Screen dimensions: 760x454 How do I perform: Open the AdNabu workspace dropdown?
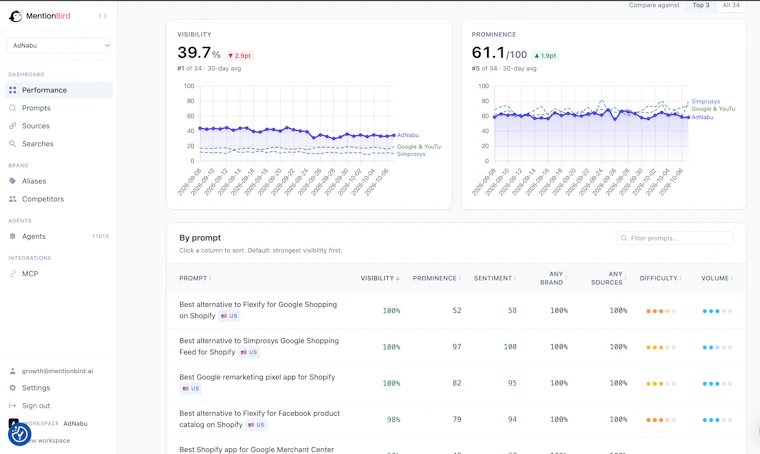tap(59, 46)
